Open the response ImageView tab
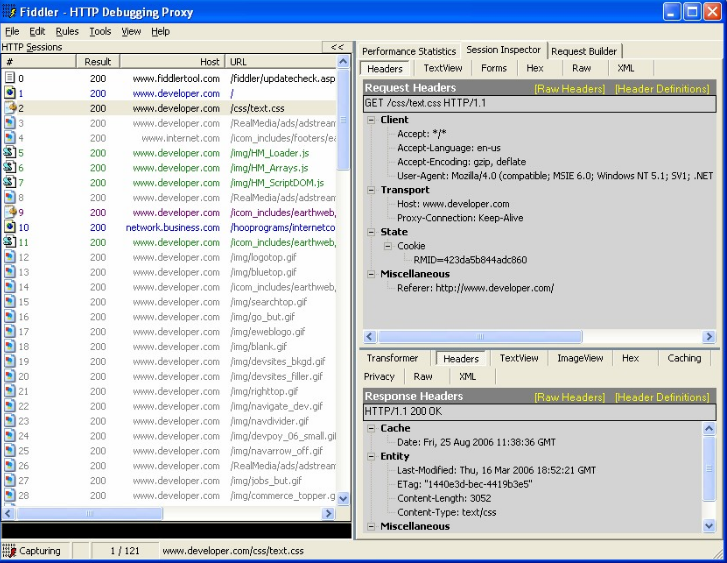The image size is (727, 563). (580, 358)
